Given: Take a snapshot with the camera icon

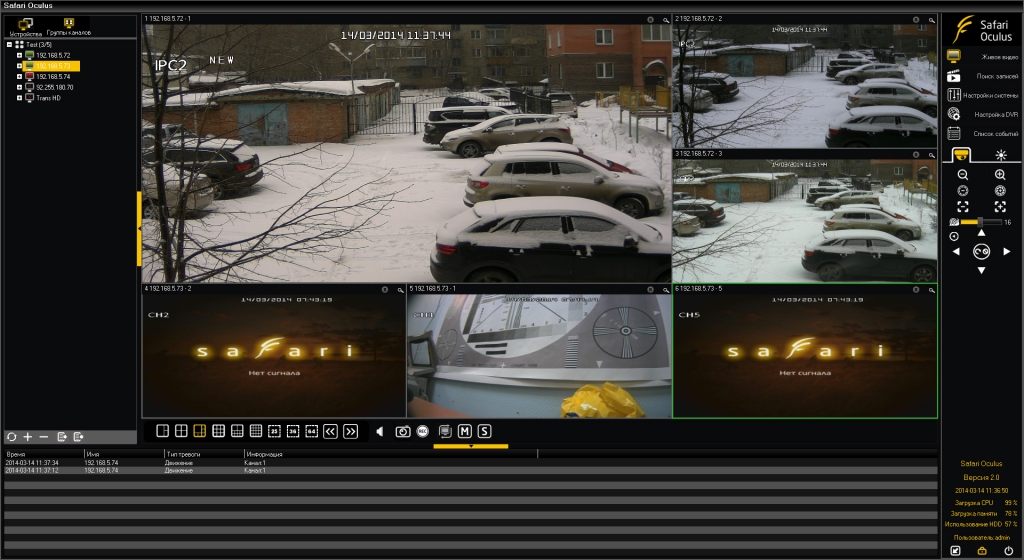Looking at the screenshot, I should [x=403, y=431].
